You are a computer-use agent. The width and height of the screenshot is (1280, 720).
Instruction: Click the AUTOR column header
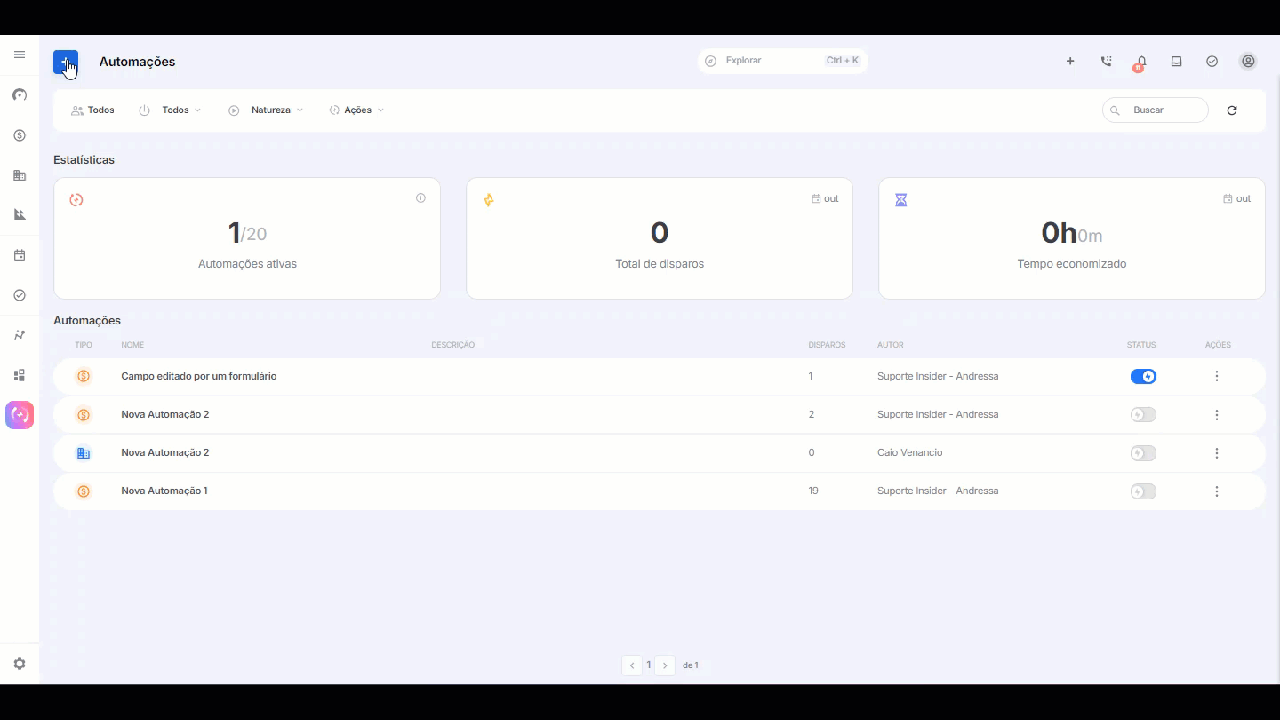tap(890, 345)
